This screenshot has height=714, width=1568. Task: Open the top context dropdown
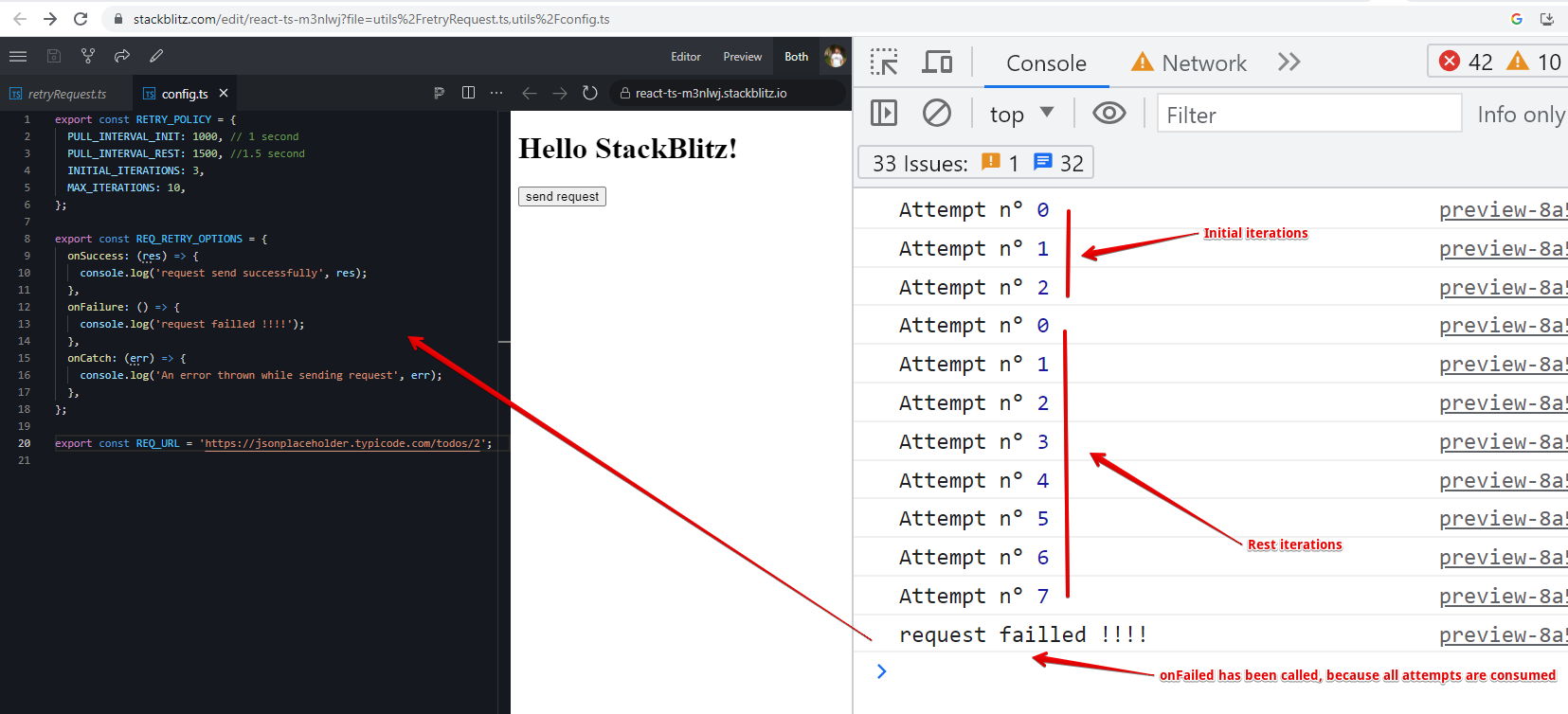pyautogui.click(x=1022, y=115)
